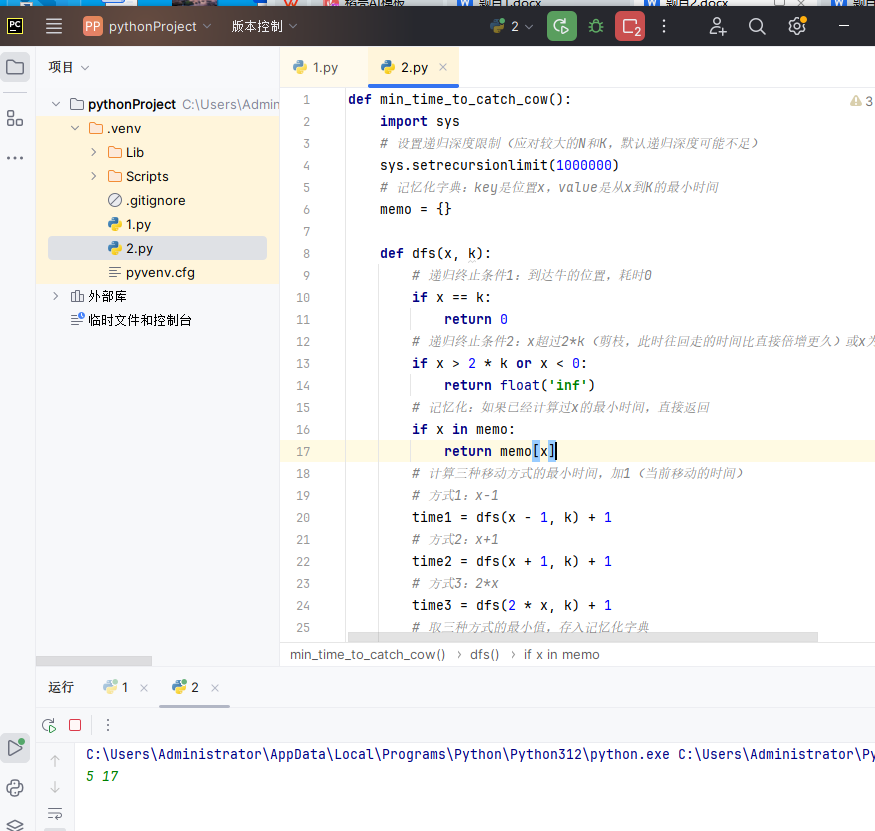This screenshot has width=875, height=831.
Task: Click the warnings indicator showing 3
Action: coord(861,101)
